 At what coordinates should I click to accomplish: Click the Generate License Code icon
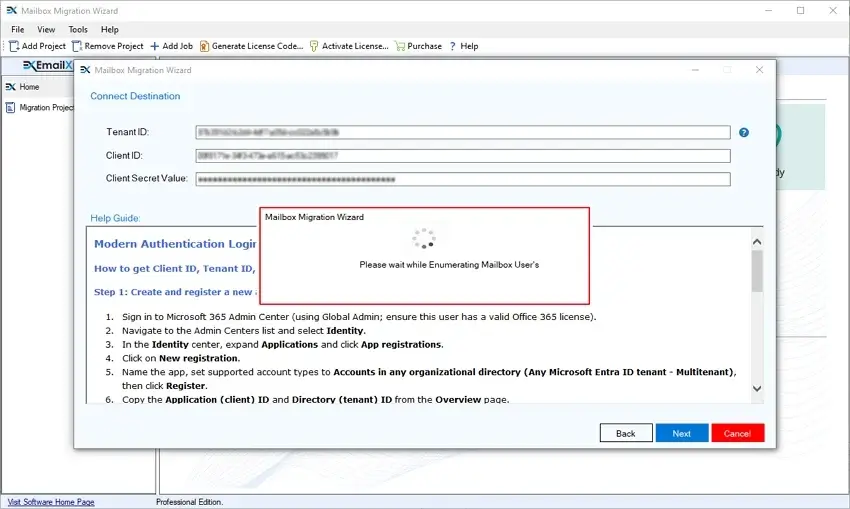point(204,46)
